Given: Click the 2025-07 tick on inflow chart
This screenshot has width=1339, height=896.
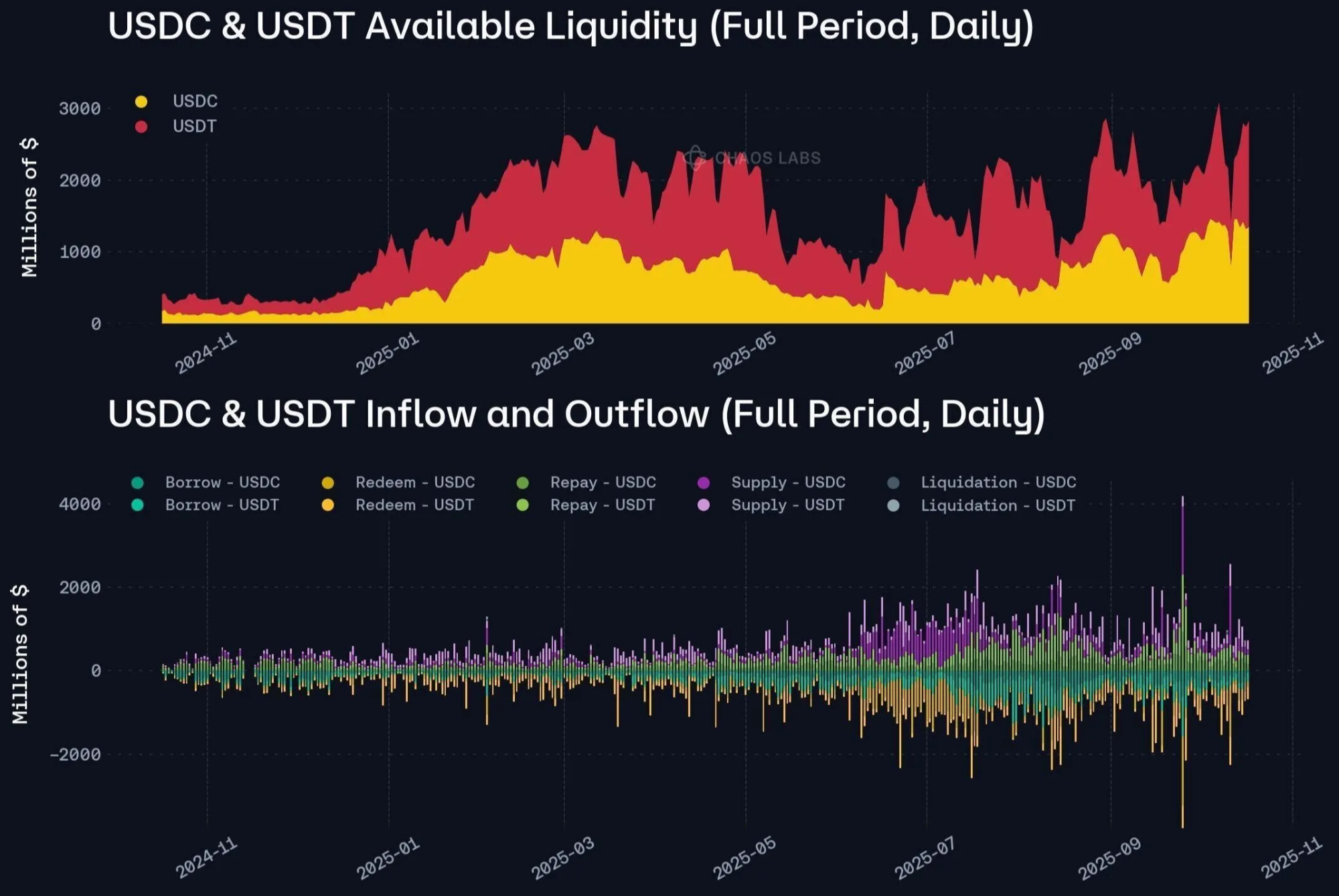Looking at the screenshot, I should point(925,858).
